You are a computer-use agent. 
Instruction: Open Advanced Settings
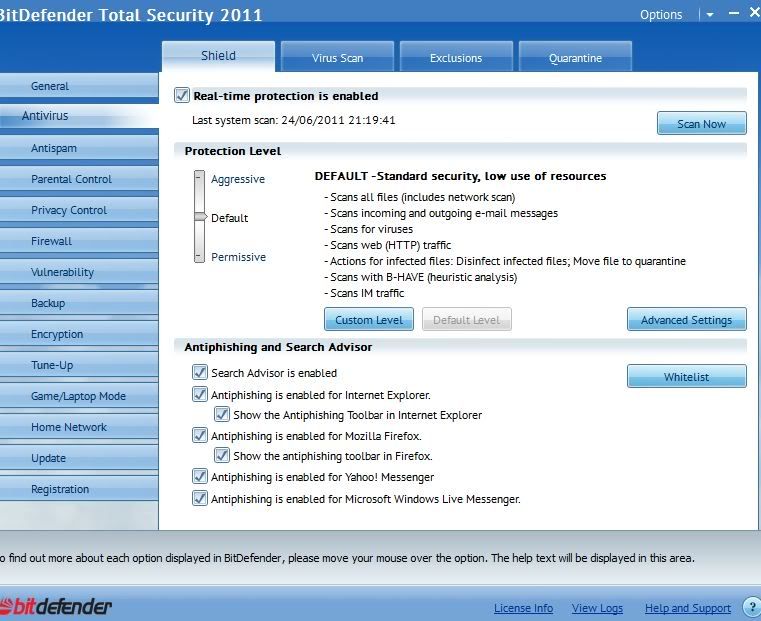click(x=686, y=319)
